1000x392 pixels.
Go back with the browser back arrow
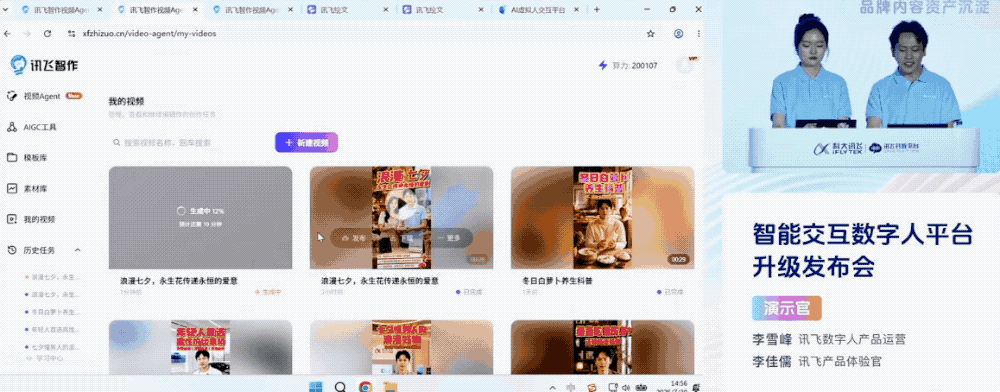click(x=8, y=33)
